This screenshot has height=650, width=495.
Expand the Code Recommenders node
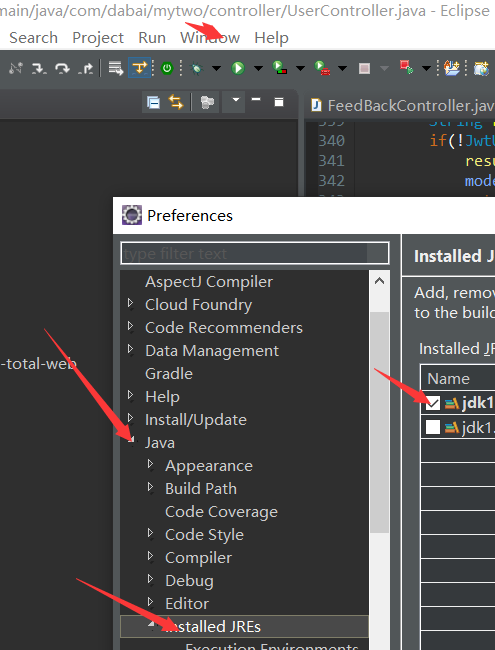(131, 326)
